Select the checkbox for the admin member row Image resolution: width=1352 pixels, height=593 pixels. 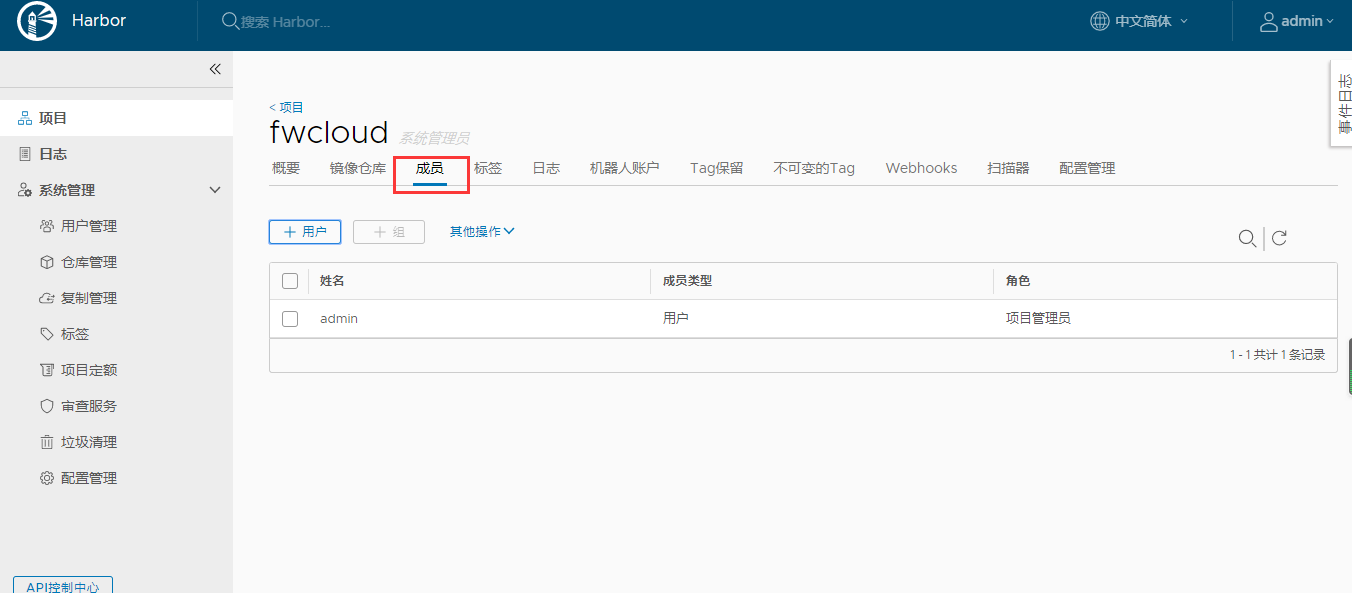coord(289,318)
